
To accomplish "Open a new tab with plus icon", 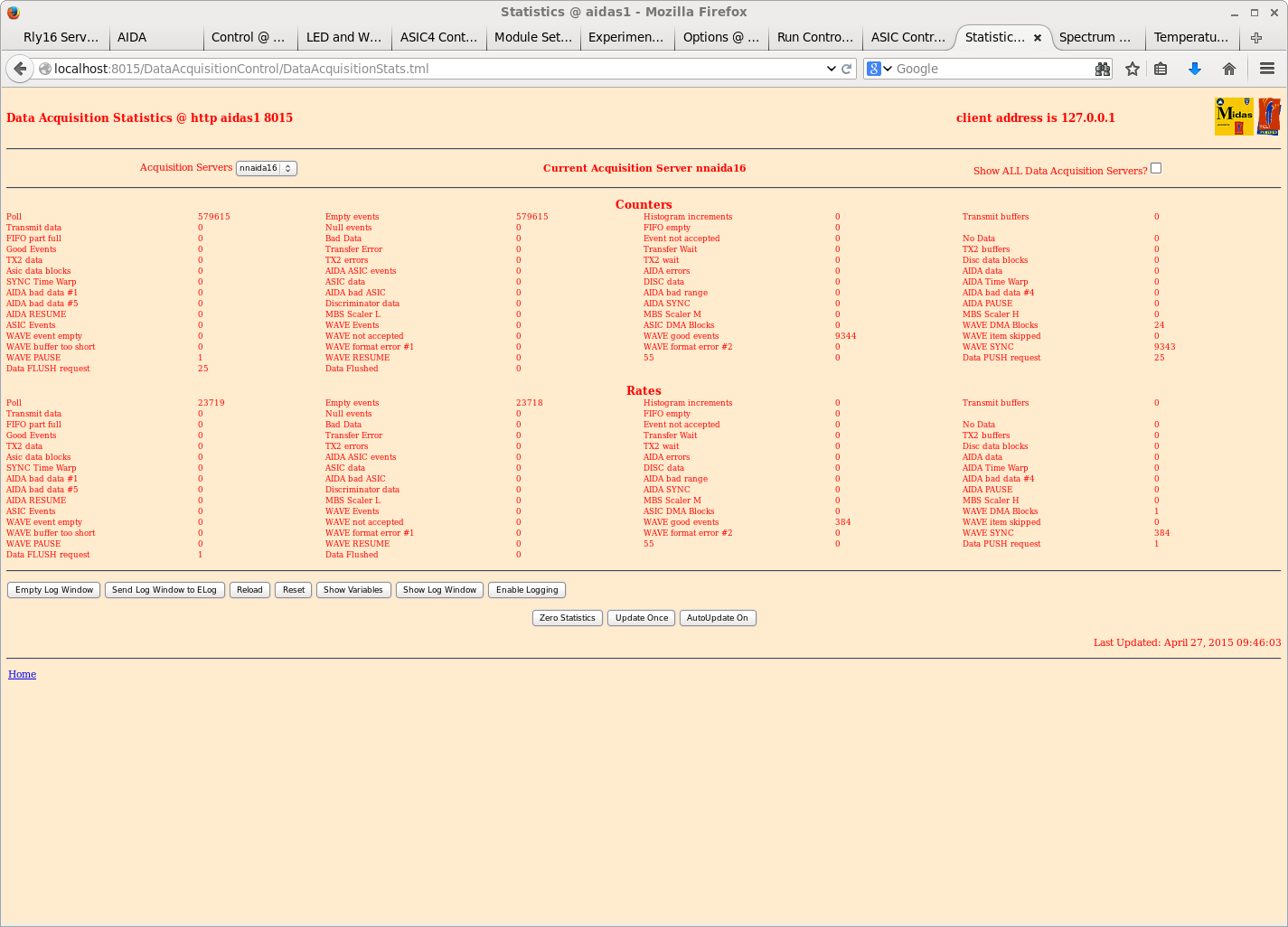I will pos(1256,38).
